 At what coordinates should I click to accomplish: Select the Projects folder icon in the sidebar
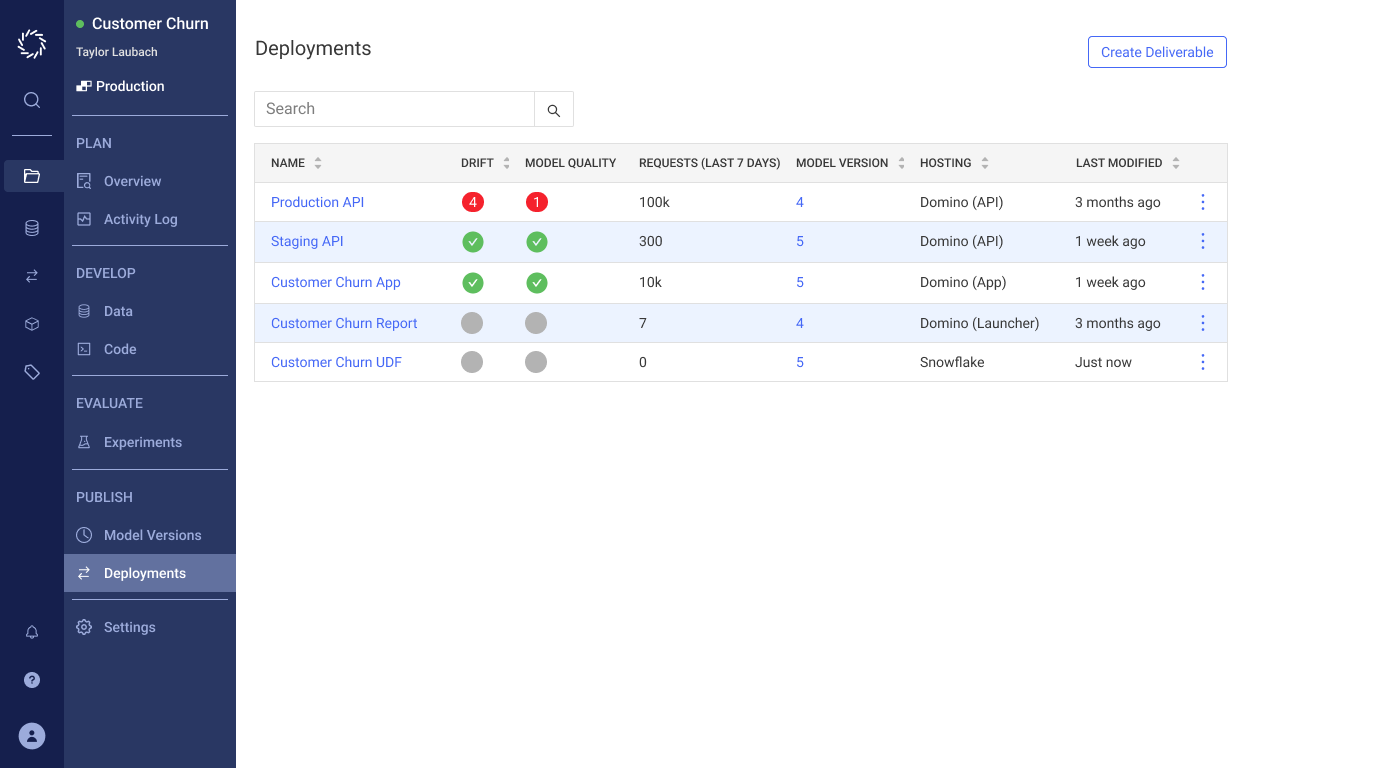[x=31, y=175]
